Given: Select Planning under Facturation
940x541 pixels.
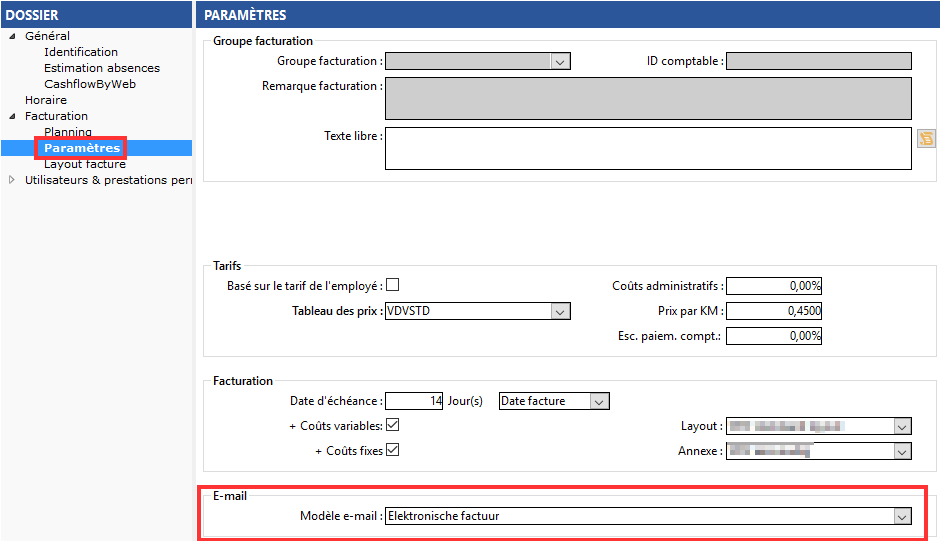Looking at the screenshot, I should [x=68, y=132].
